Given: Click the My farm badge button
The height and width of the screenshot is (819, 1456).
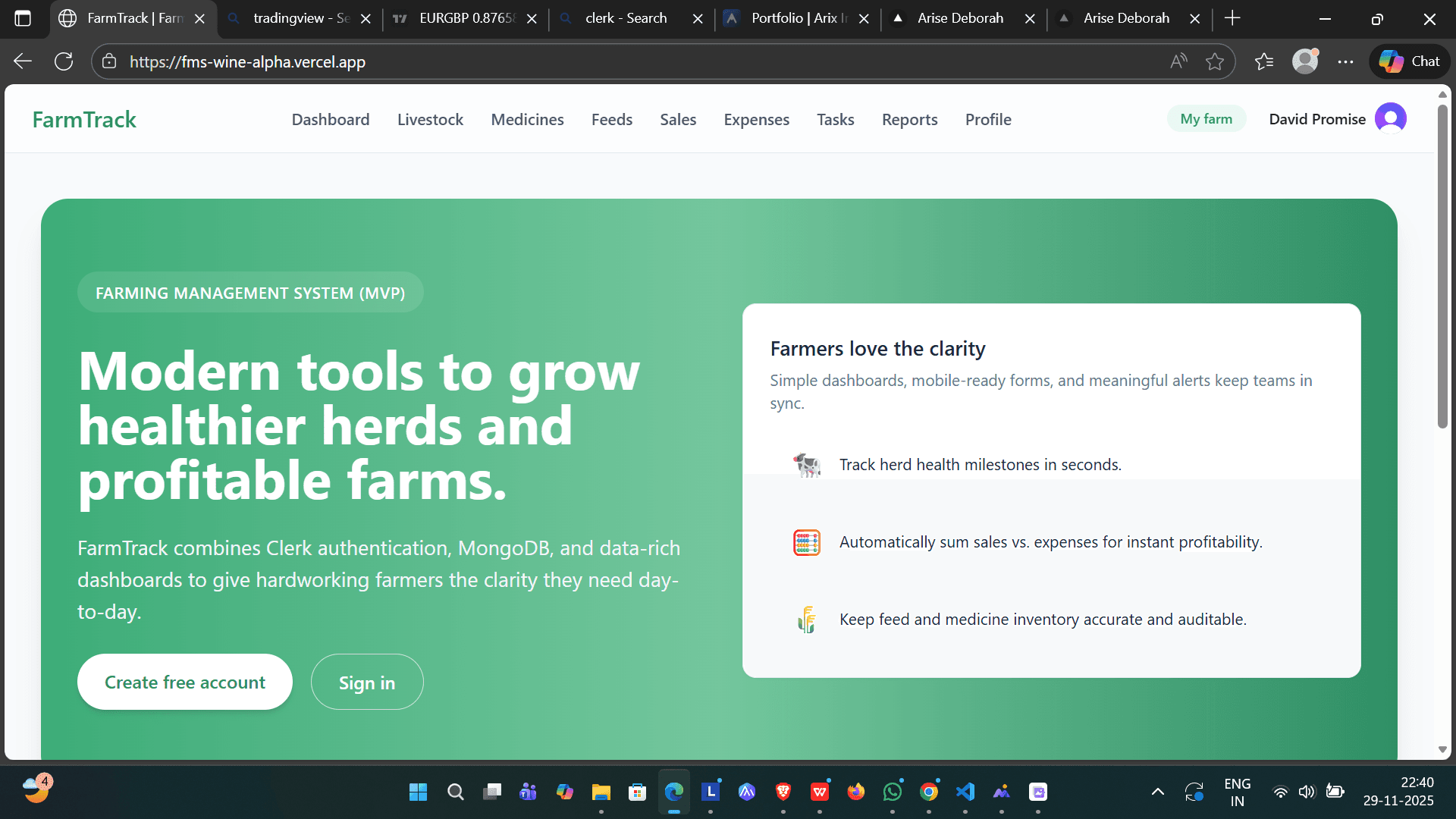Looking at the screenshot, I should coord(1206,118).
